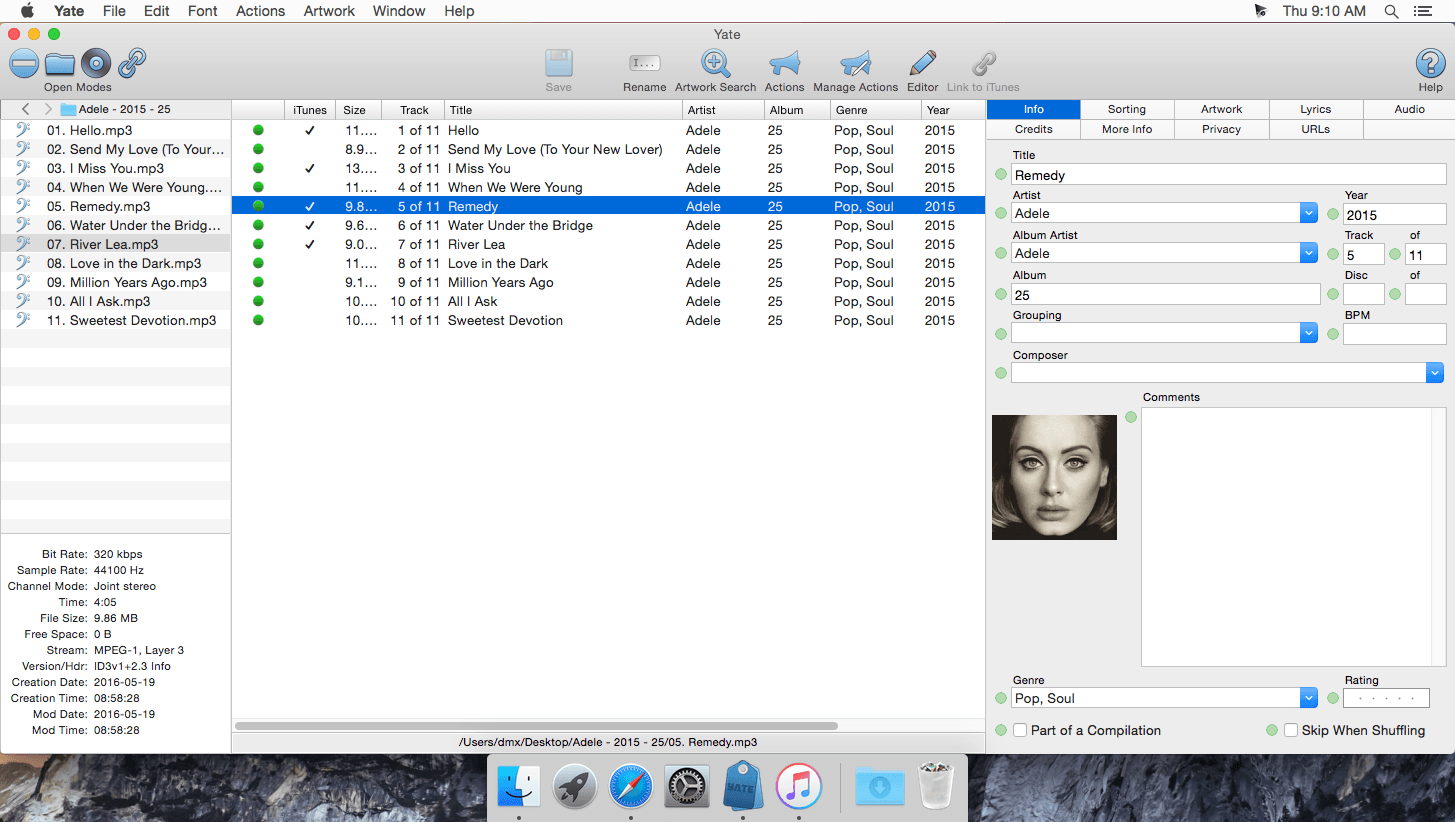Expand the Genre dropdown
This screenshot has height=822, width=1455.
[x=1309, y=698]
